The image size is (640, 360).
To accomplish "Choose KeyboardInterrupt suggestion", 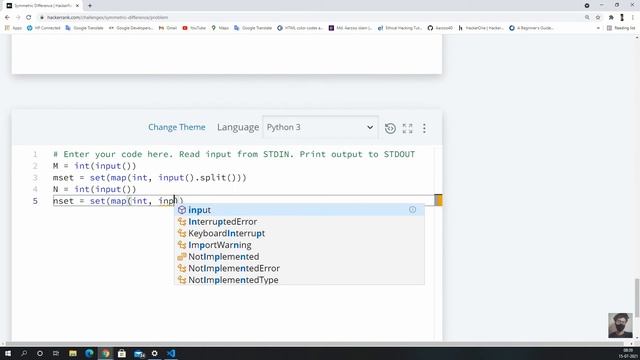I will [299, 233].
